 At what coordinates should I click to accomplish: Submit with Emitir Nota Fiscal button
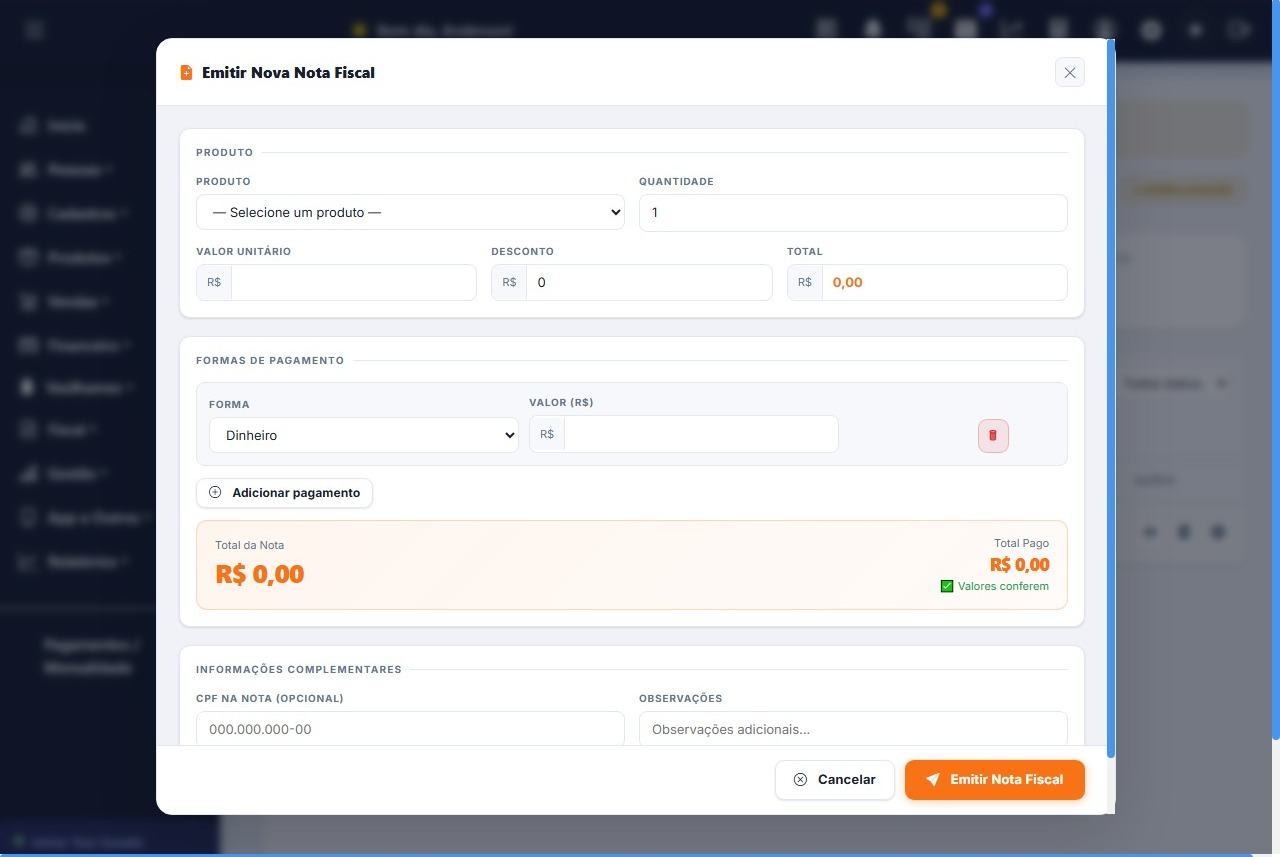[994, 780]
